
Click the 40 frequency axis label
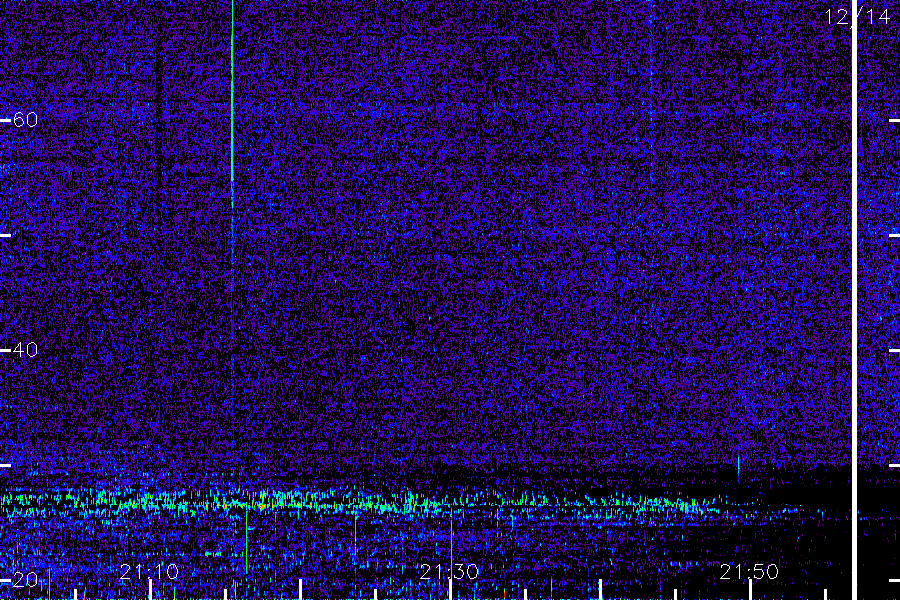click(25, 350)
